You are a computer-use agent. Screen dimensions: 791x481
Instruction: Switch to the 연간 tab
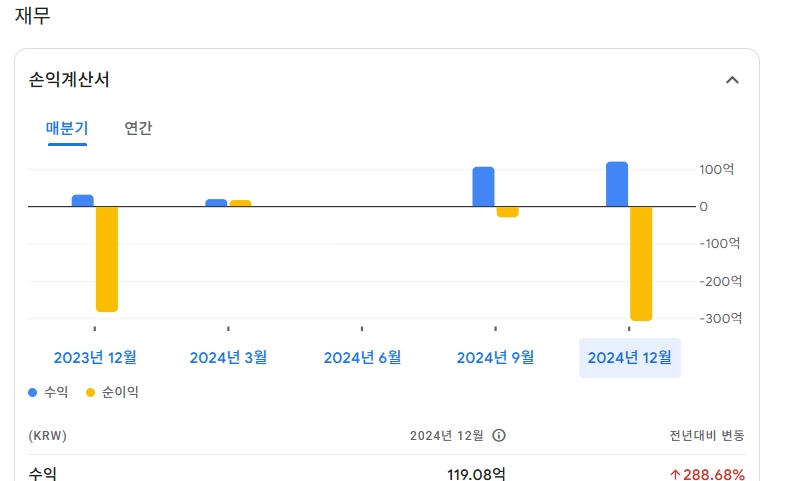coord(138,128)
